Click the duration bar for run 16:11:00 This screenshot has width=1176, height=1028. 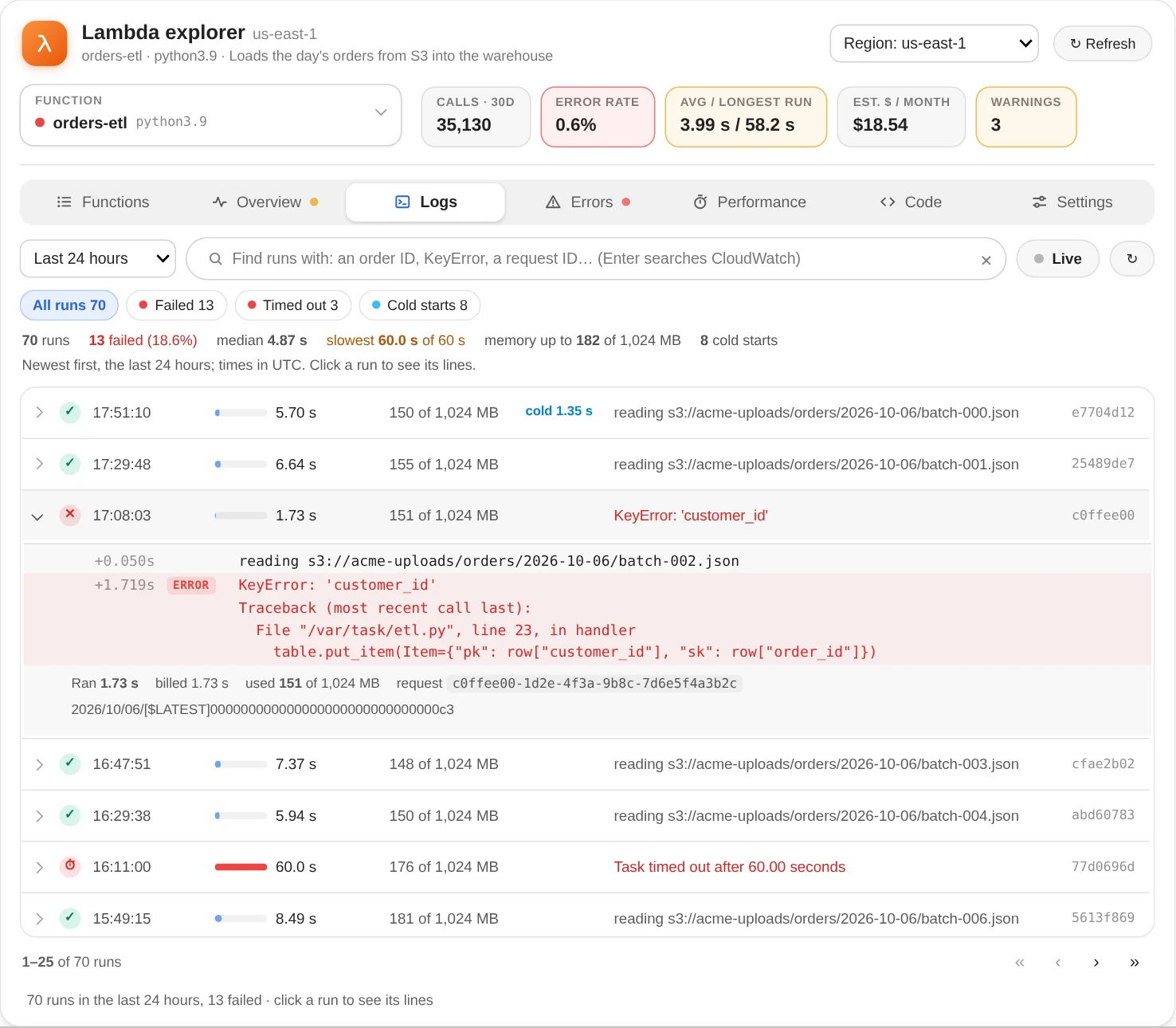click(241, 867)
